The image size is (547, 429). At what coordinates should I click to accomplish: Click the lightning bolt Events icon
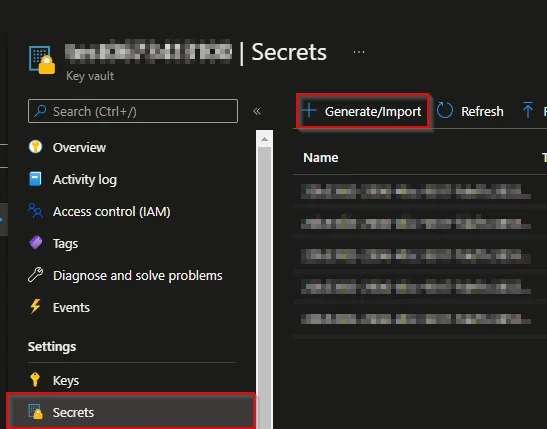coord(35,307)
